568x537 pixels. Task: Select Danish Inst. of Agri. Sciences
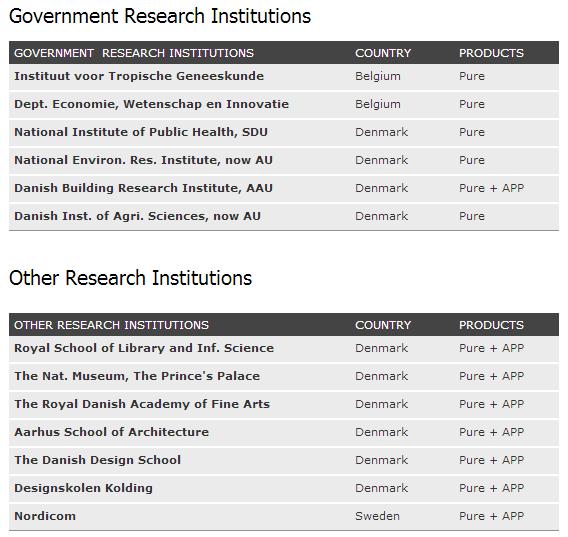(x=138, y=216)
